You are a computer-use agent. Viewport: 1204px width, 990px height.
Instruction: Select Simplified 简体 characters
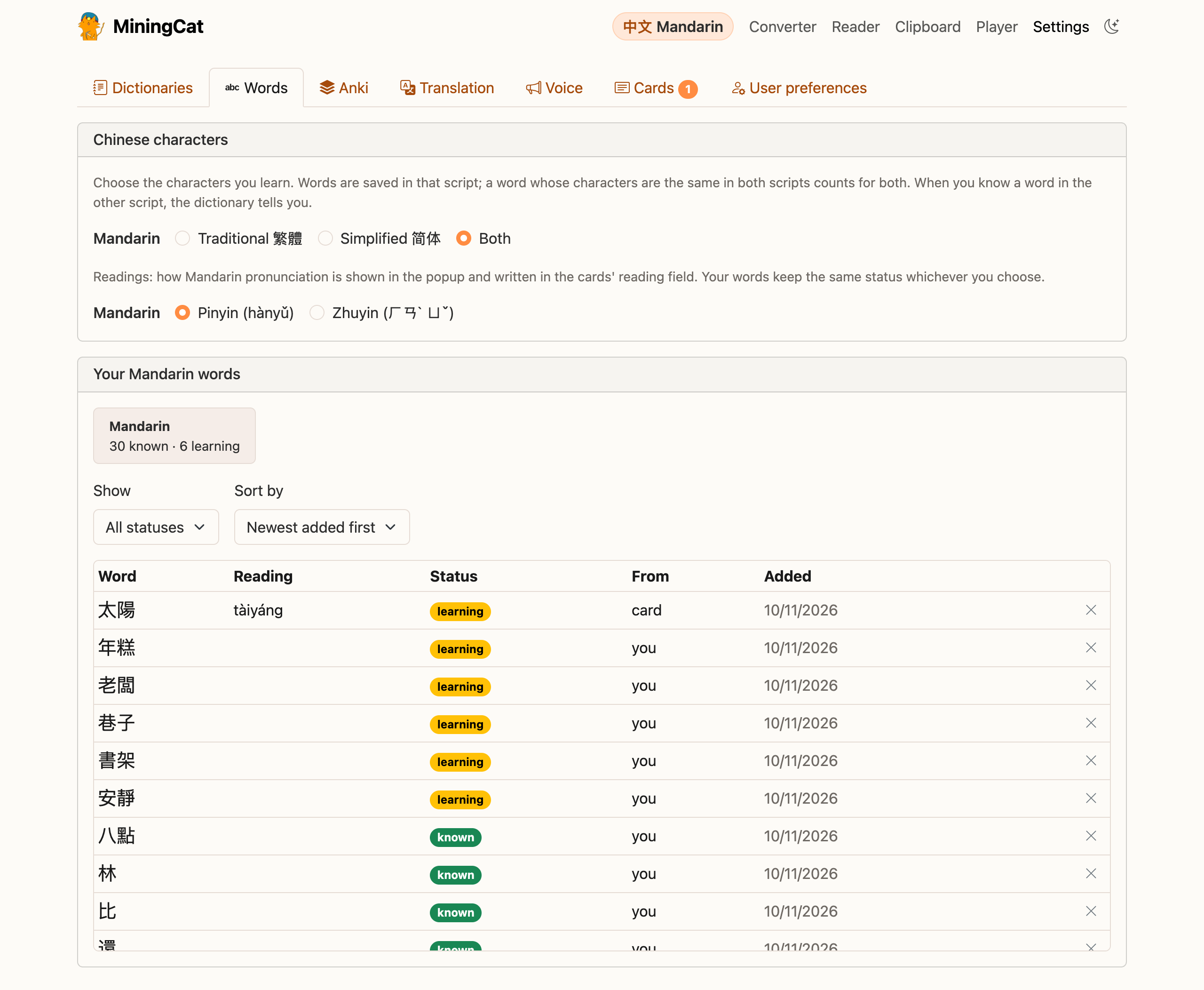(325, 239)
